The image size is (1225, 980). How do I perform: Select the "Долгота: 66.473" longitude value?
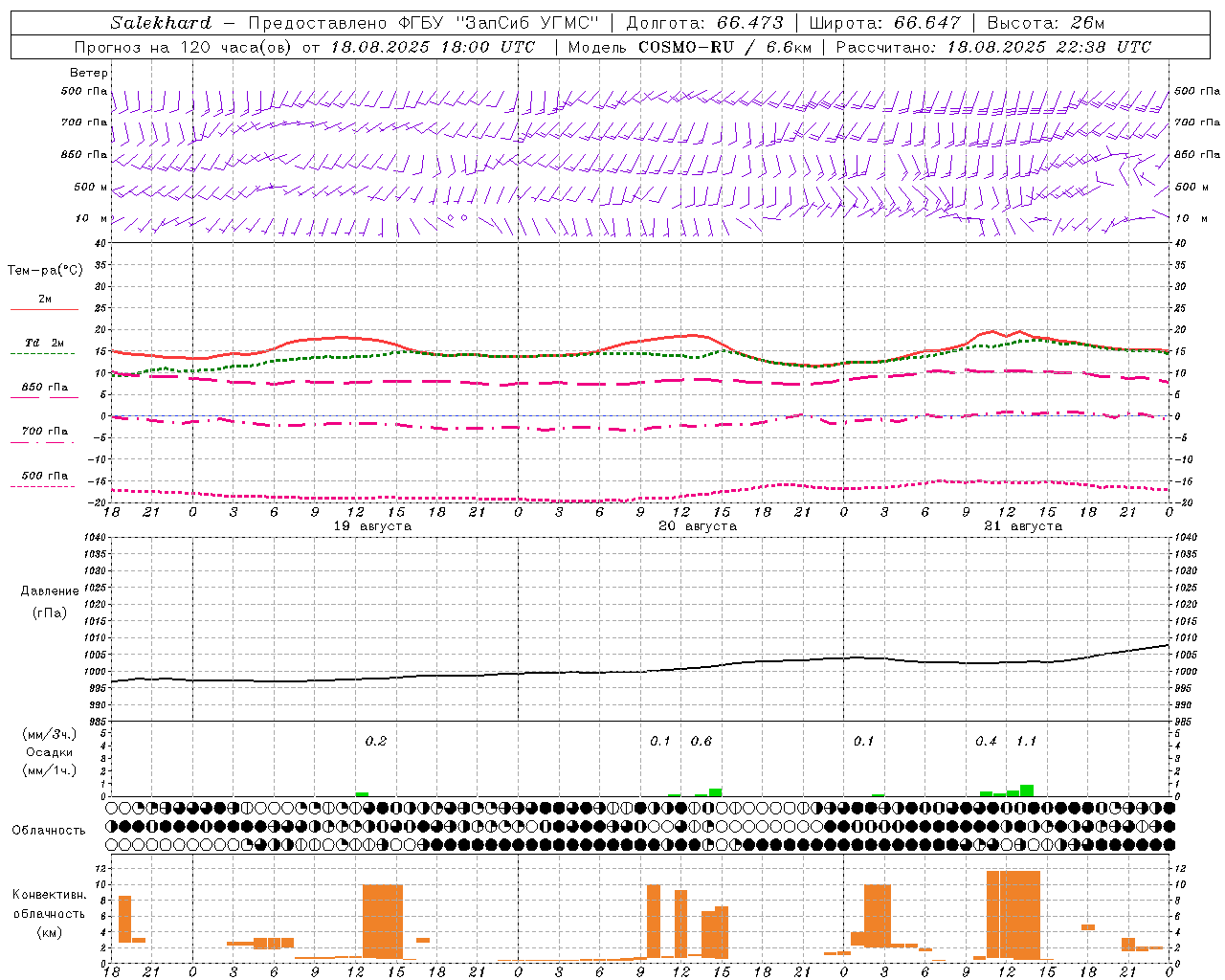click(x=704, y=23)
